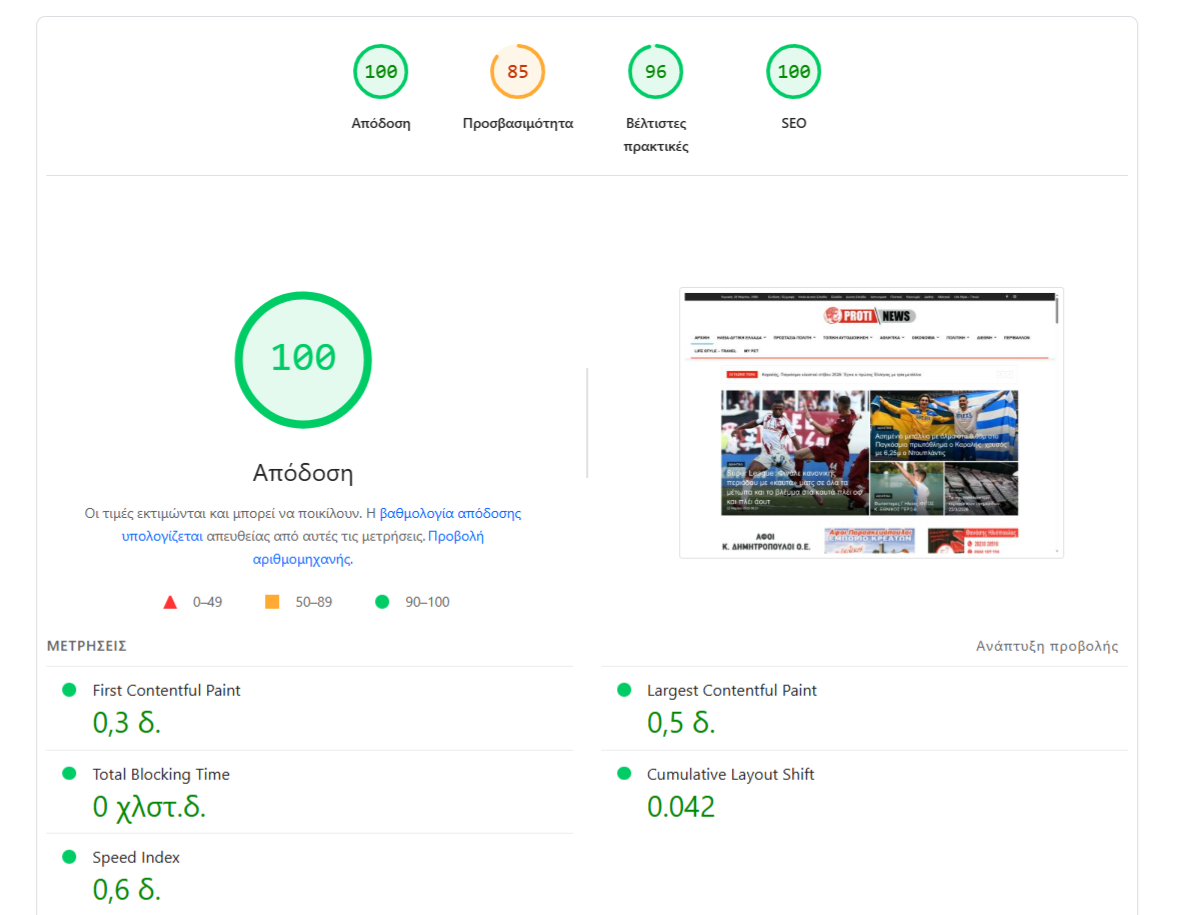
Task: Open the Προσβασιμότητα 85 score gauge
Action: [x=517, y=72]
